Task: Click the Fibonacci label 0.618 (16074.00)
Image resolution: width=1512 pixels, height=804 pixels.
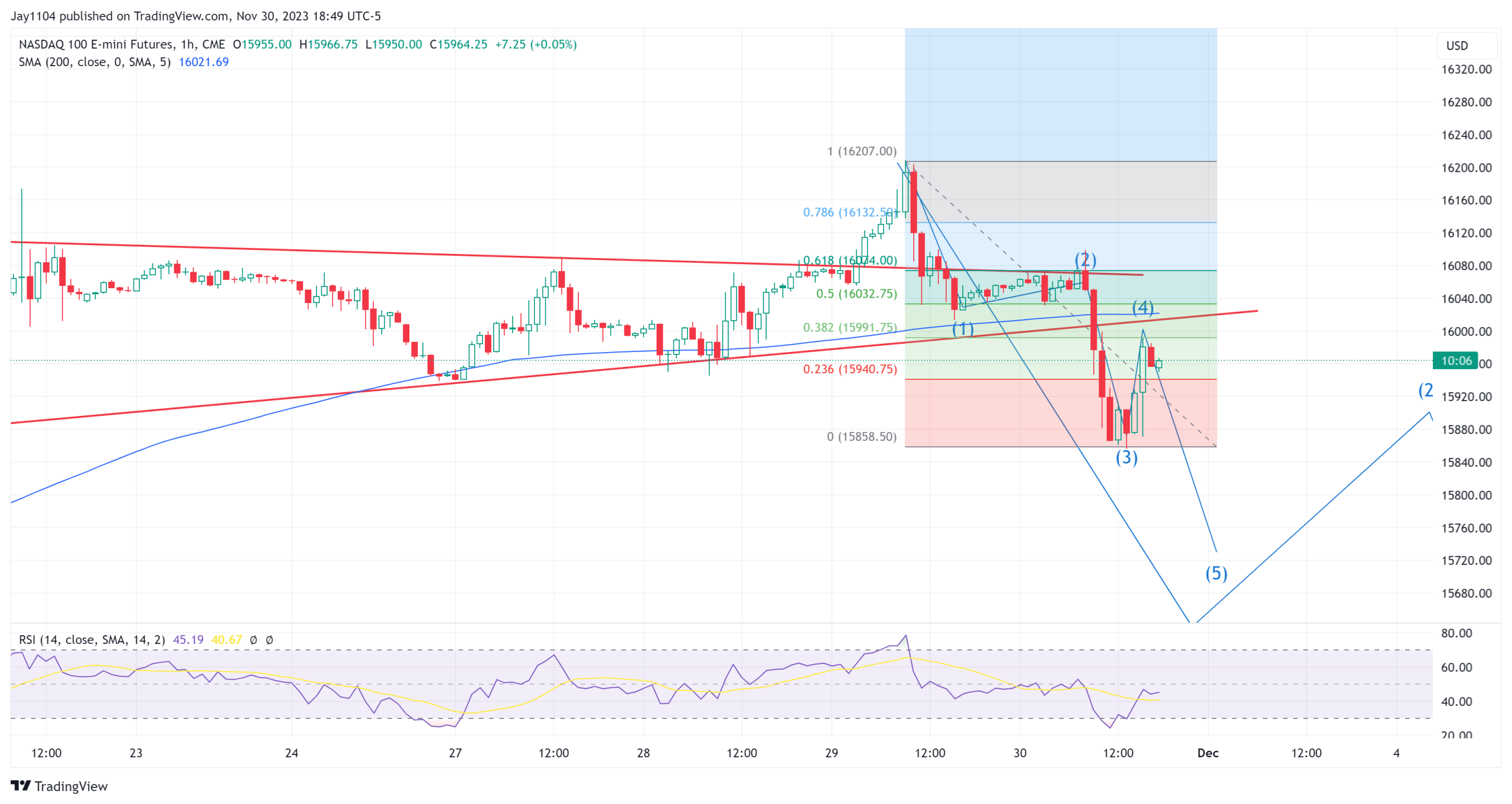Action: click(x=849, y=261)
